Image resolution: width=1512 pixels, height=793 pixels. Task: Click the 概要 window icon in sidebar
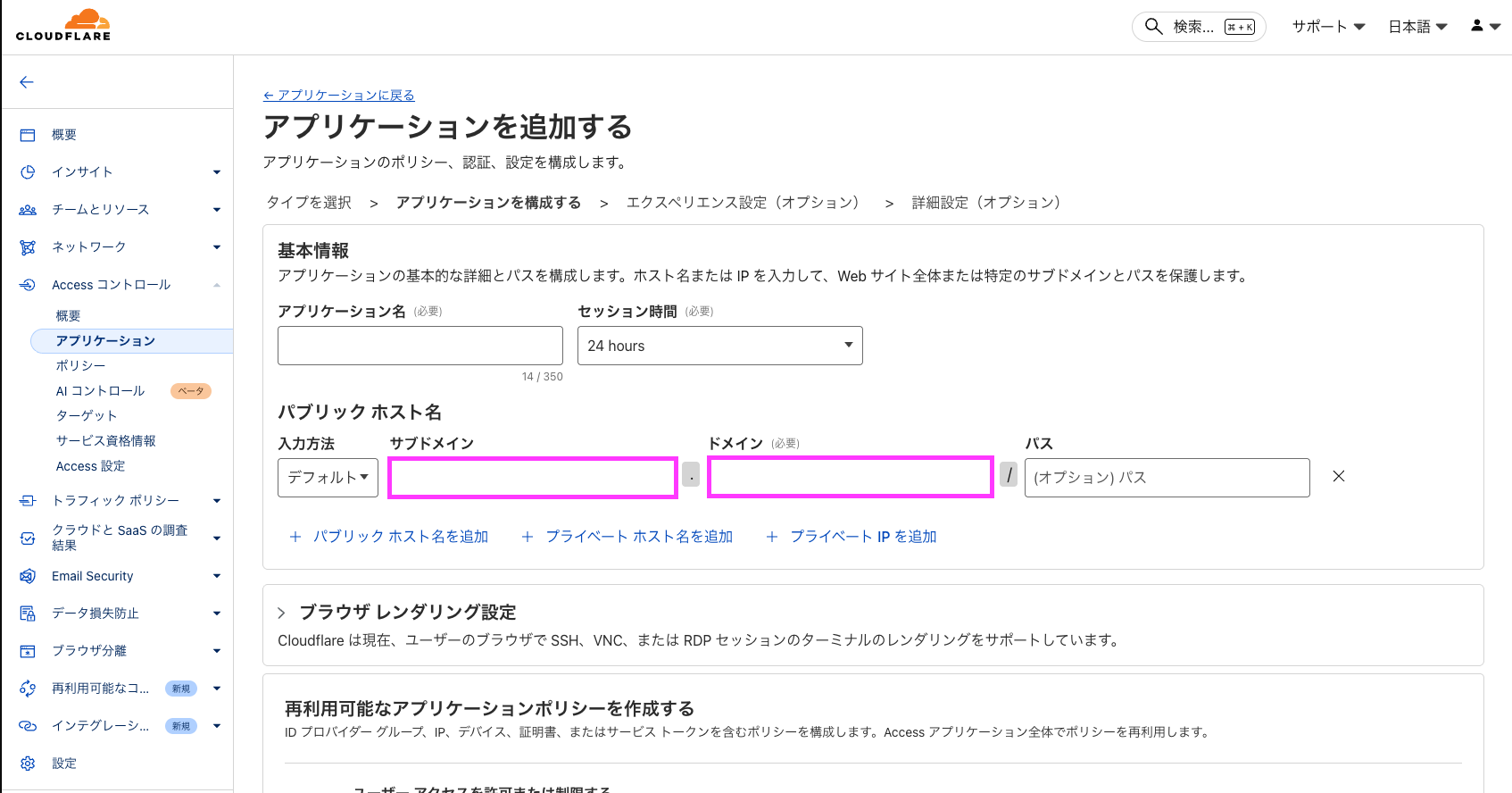tap(28, 135)
